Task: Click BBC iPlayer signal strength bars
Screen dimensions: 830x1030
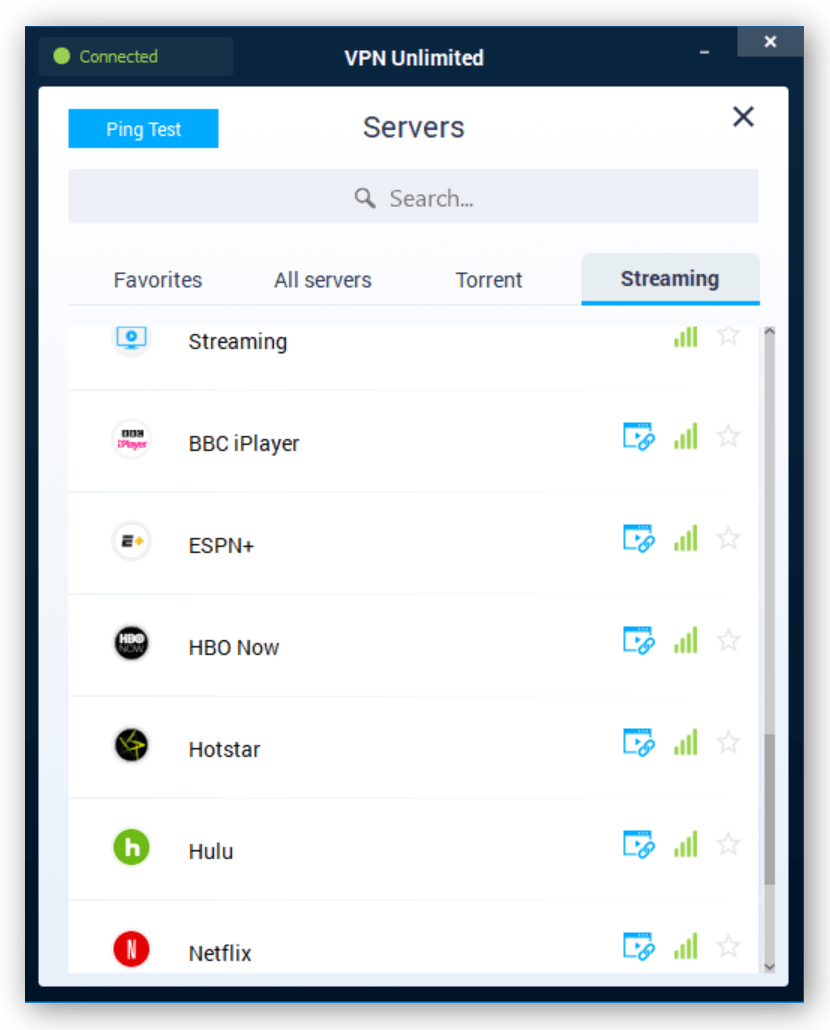Action: (x=686, y=436)
